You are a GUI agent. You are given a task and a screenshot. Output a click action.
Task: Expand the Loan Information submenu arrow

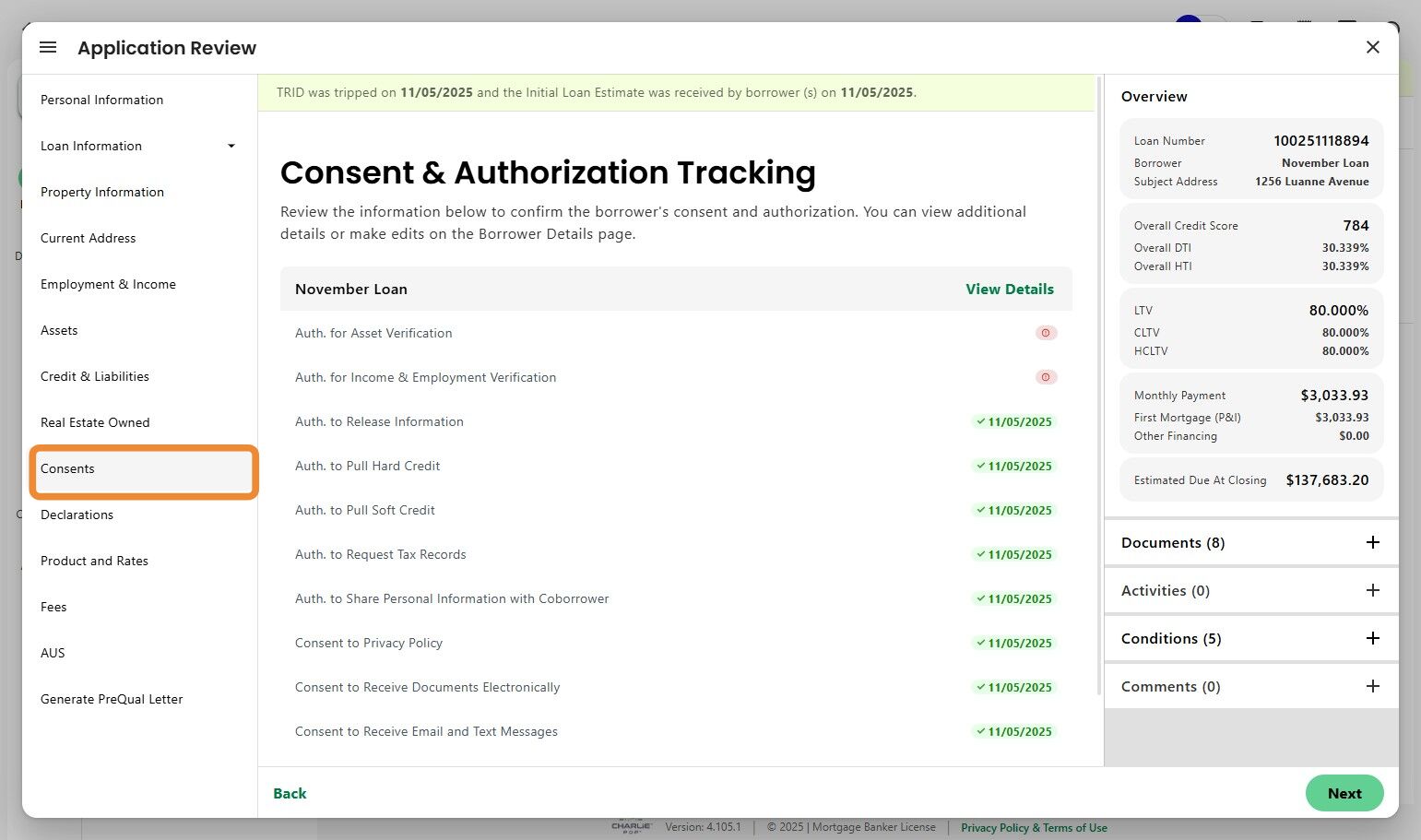coord(231,146)
